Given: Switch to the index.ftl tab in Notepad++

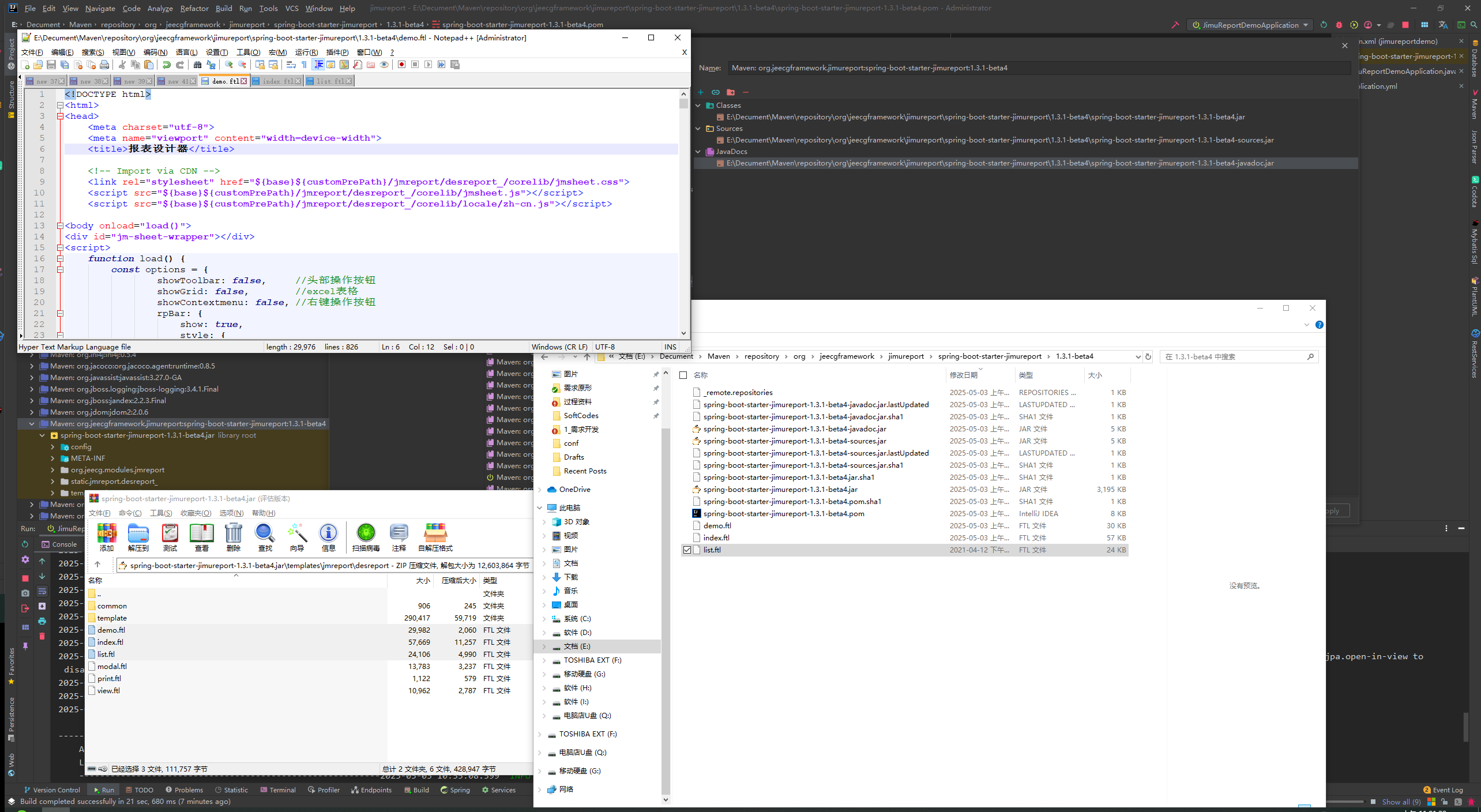Looking at the screenshot, I should click(277, 81).
